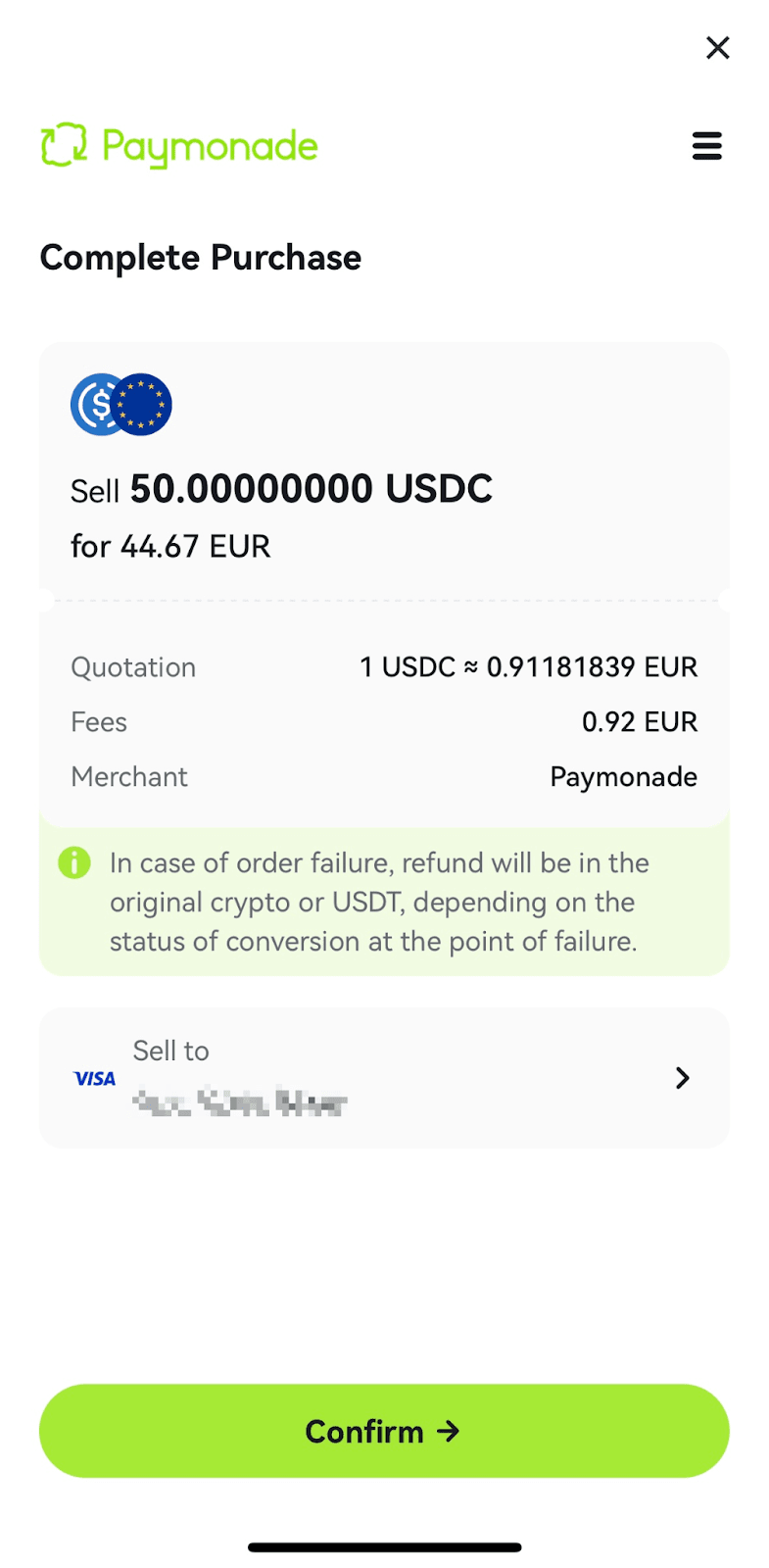Click the Merchant name Paymonade

[x=623, y=777]
